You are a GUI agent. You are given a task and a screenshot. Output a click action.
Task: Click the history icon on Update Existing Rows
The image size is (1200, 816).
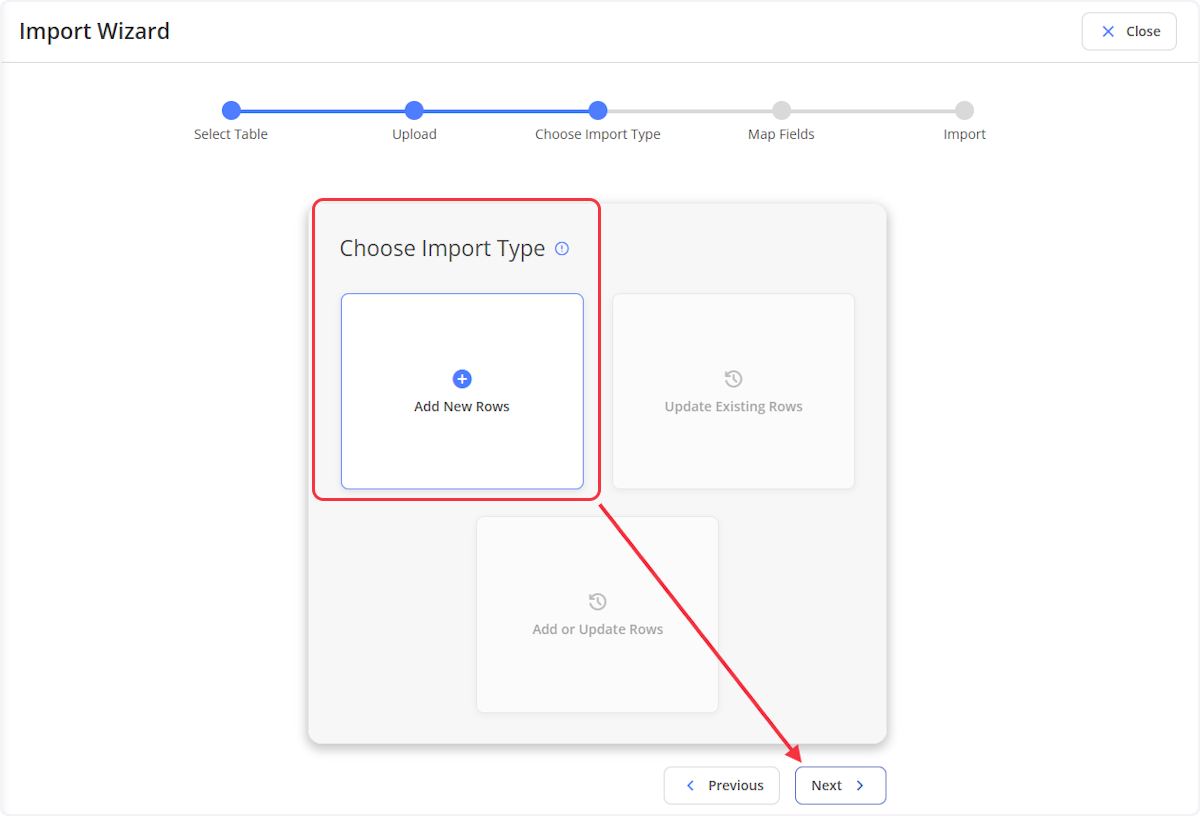pyautogui.click(x=733, y=379)
